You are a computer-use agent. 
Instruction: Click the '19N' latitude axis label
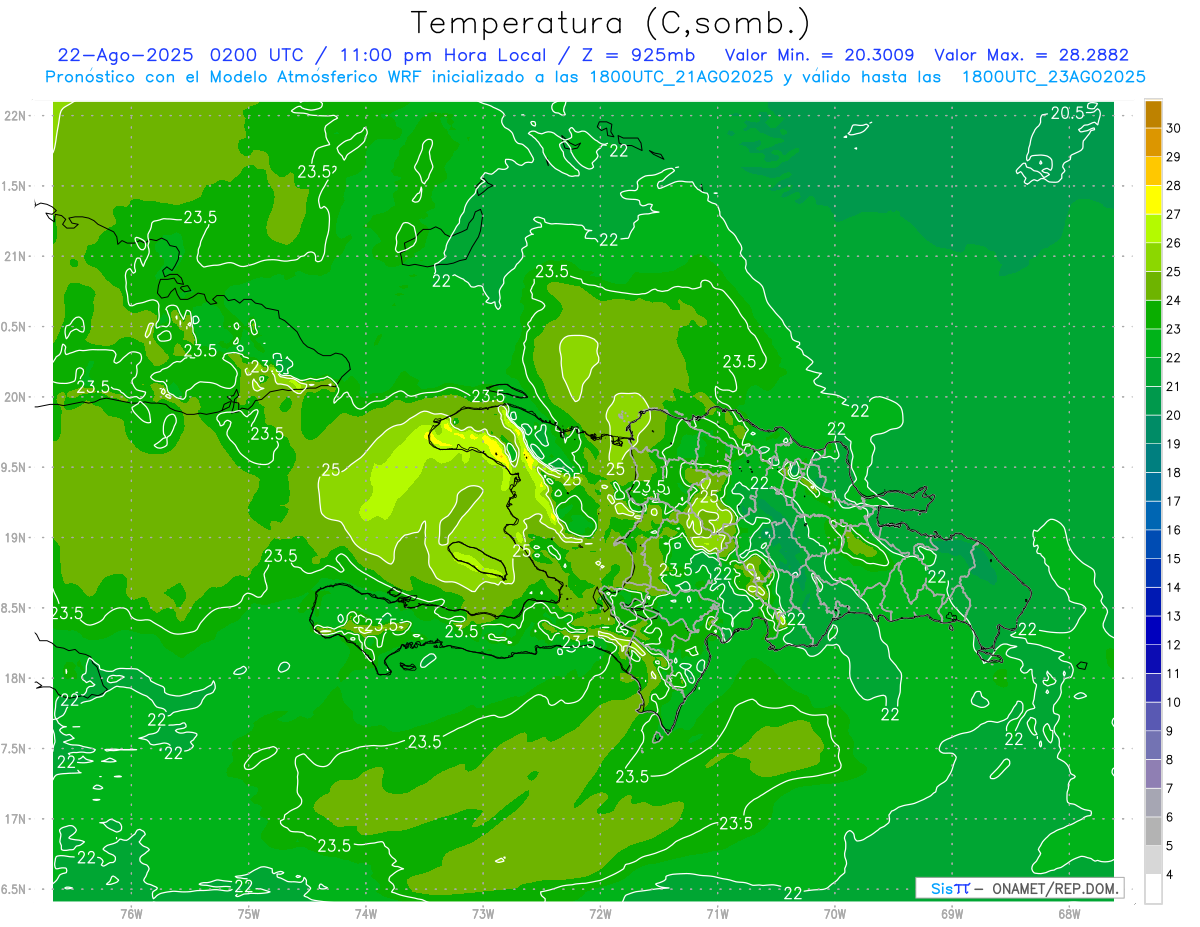click(16, 538)
